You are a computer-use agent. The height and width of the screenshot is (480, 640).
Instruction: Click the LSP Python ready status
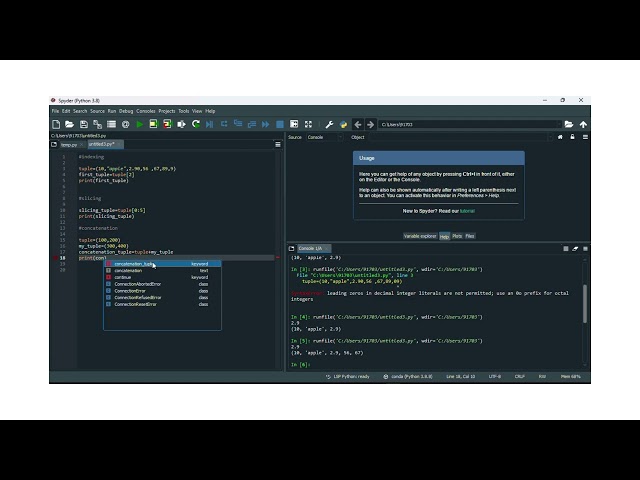[347, 377]
